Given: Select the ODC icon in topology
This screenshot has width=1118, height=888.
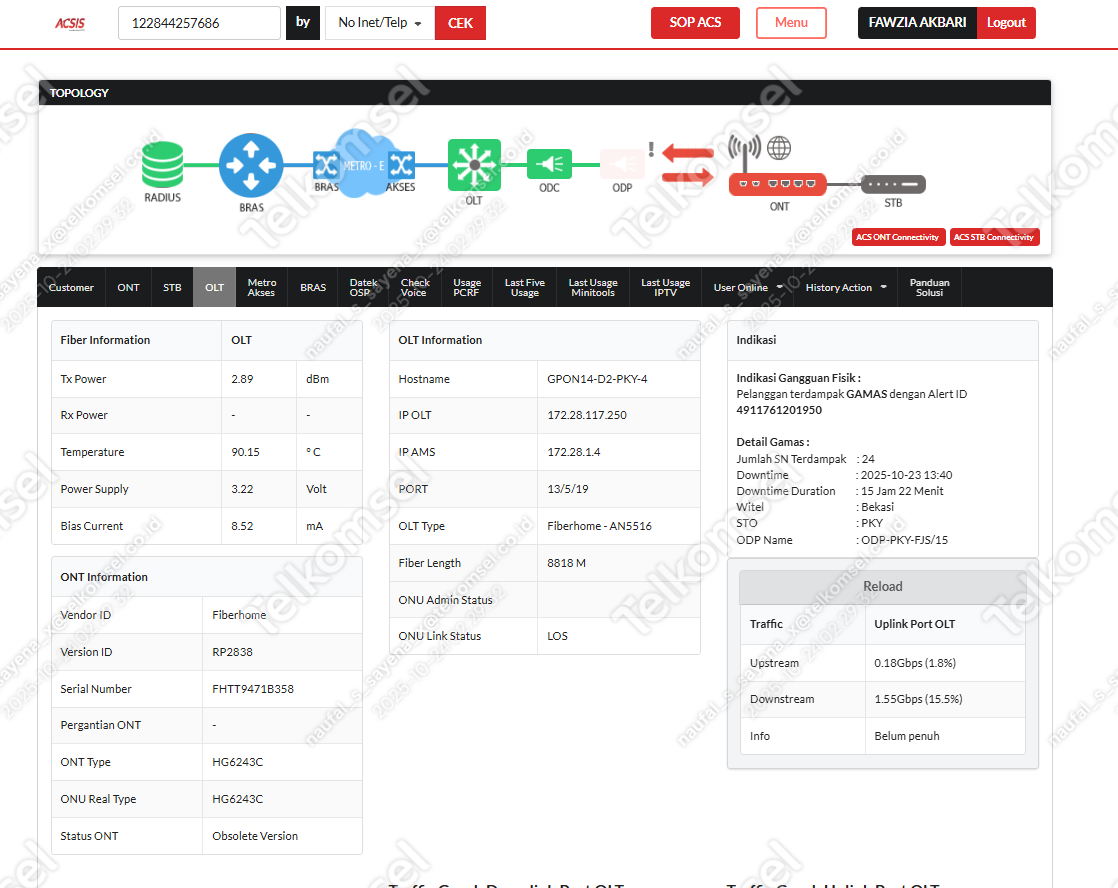Looking at the screenshot, I should 549,165.
